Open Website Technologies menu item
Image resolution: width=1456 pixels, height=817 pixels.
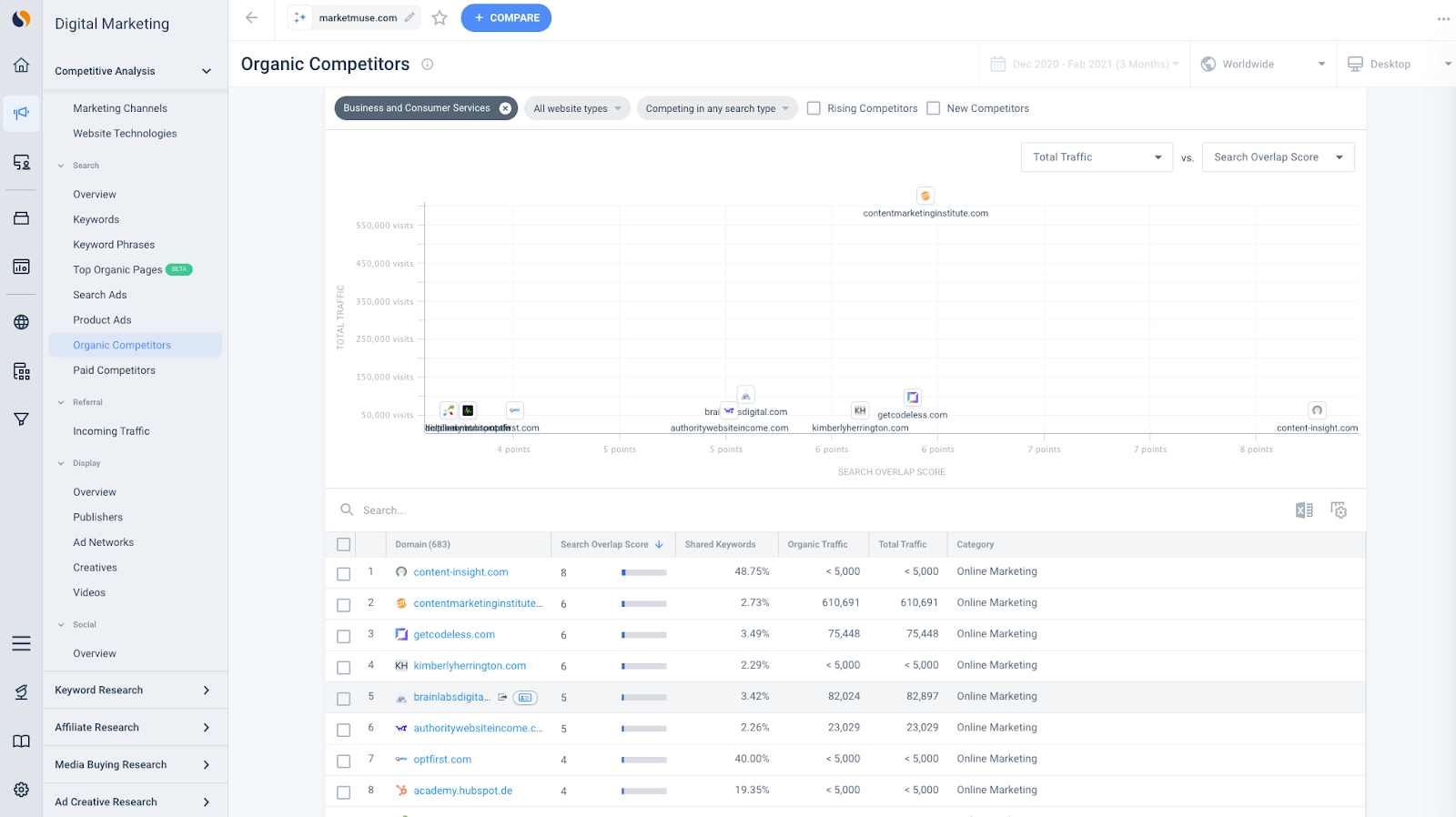coord(125,134)
